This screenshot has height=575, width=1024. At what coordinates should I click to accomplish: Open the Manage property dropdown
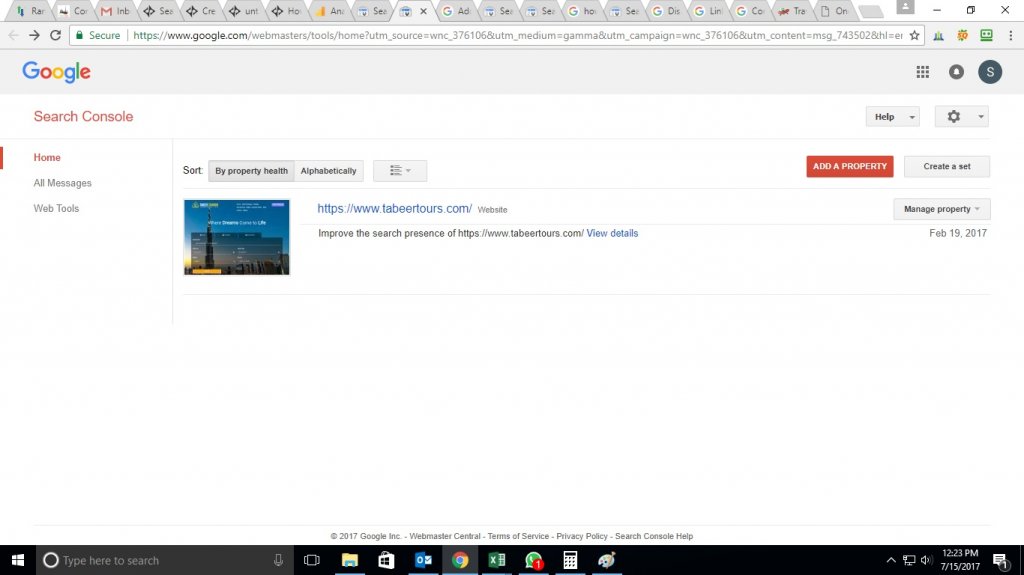942,209
